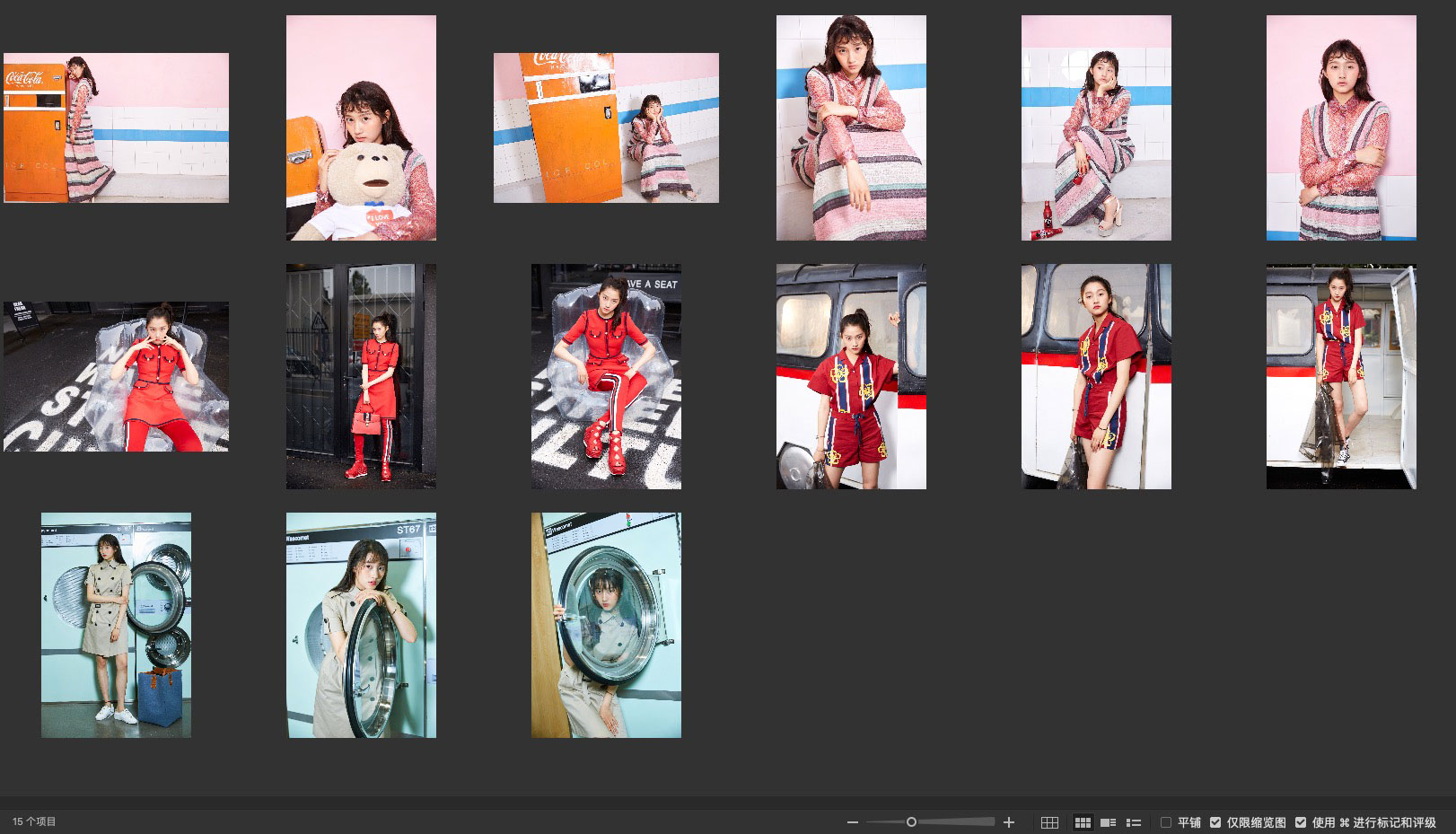Select photo of face inside washing machine door
This screenshot has height=834, width=1456.
[x=606, y=625]
